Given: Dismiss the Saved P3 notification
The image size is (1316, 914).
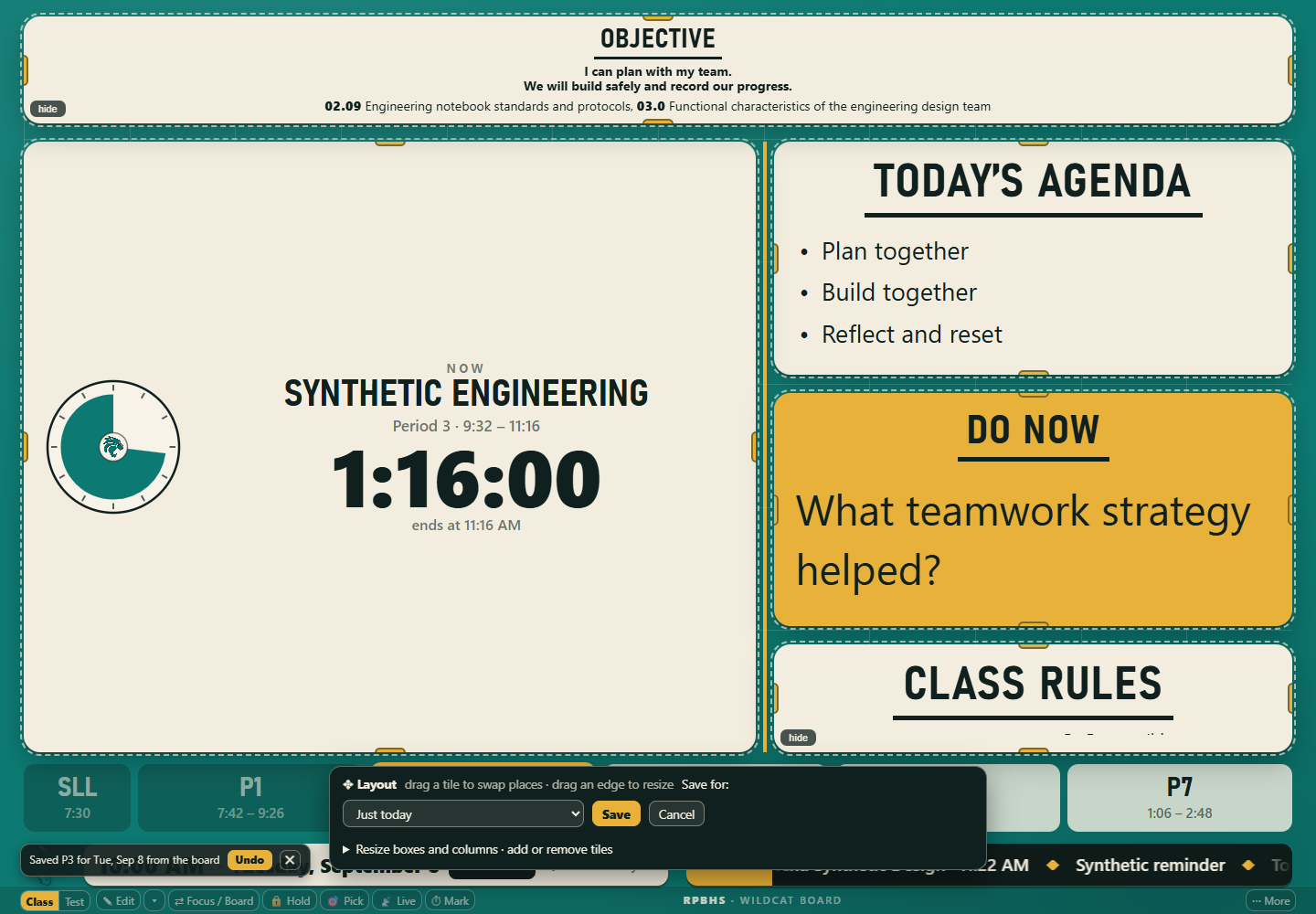Looking at the screenshot, I should pos(290,860).
